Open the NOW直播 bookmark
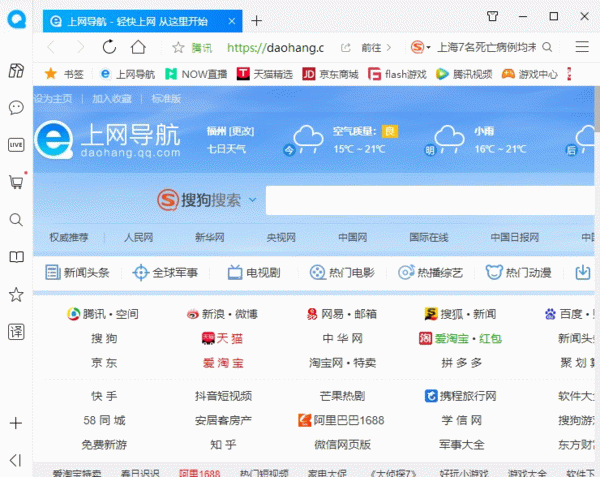The width and height of the screenshot is (600, 477). tap(196, 74)
